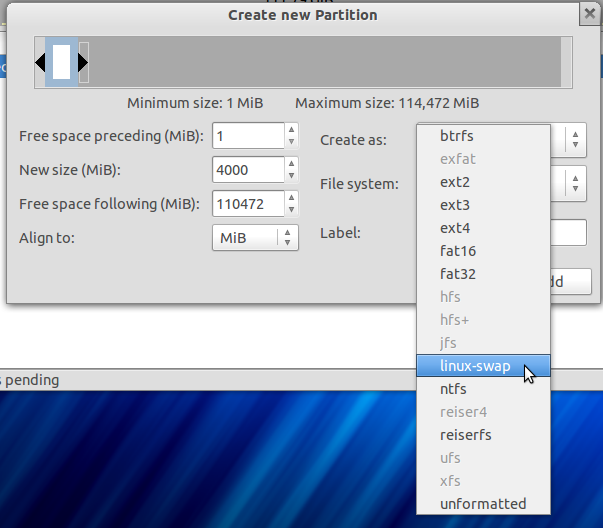The width and height of the screenshot is (603, 528).
Task: Increase the Free space preceding value
Action: coord(291,129)
